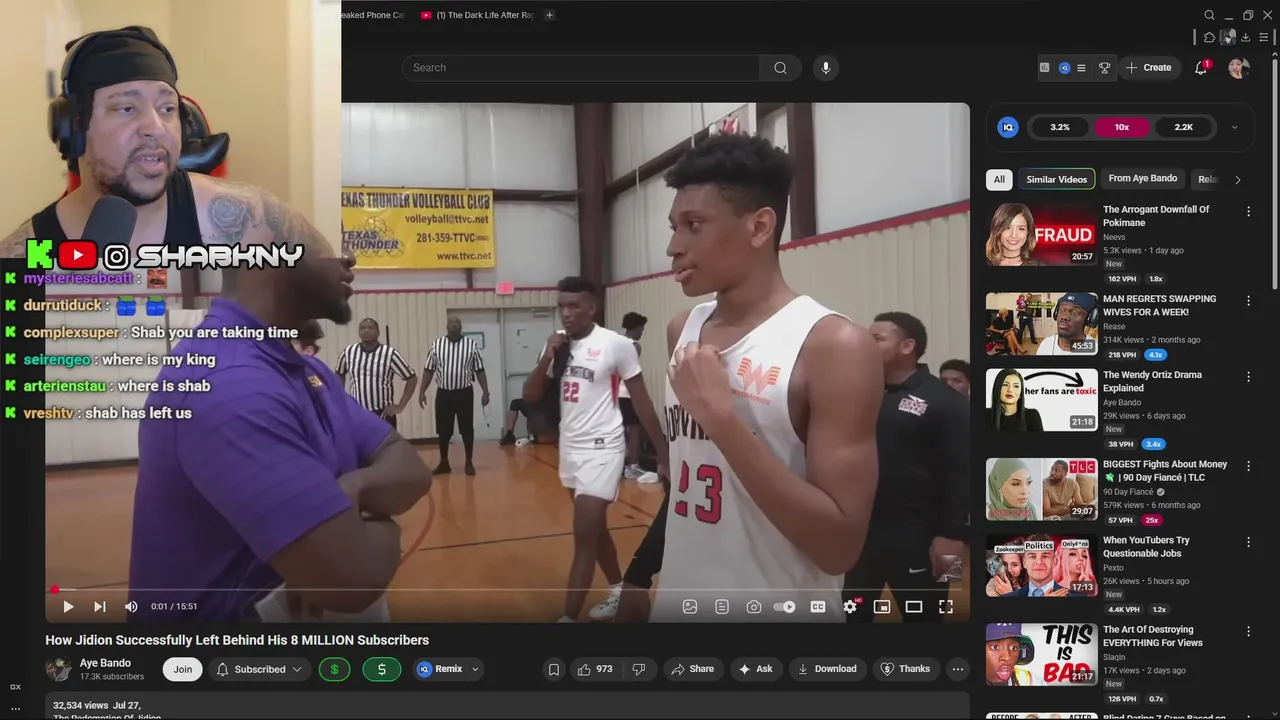Select the From Aye Bando chip
Image resolution: width=1280 pixels, height=720 pixels.
[1143, 178]
